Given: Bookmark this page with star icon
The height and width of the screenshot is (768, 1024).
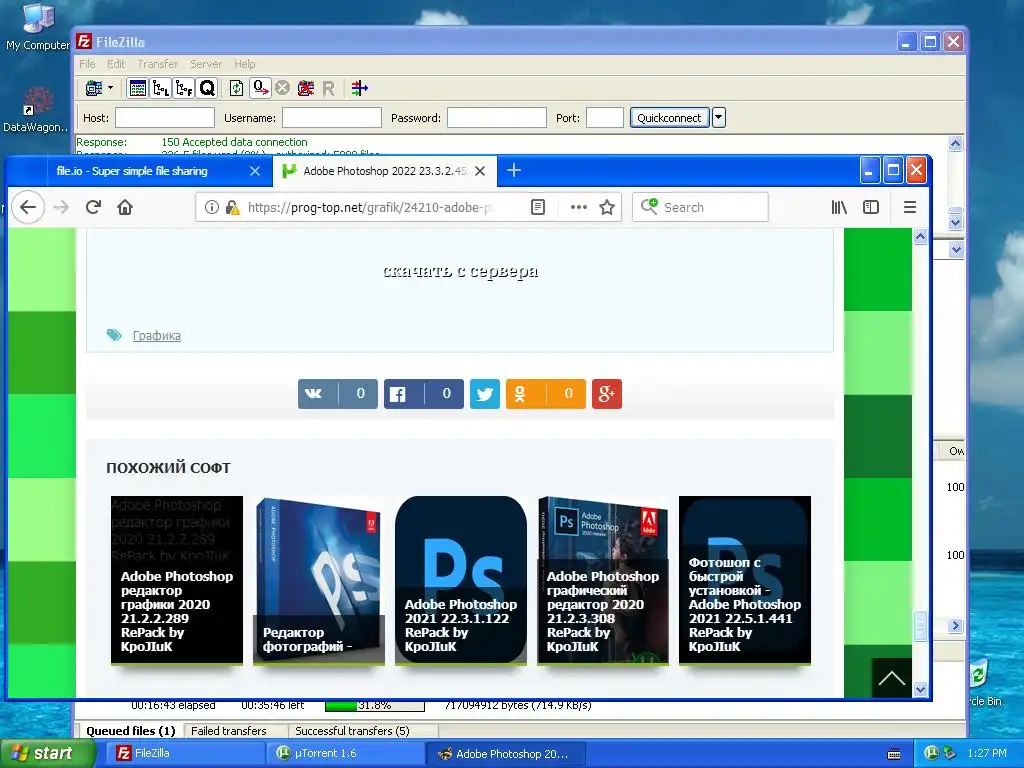Looking at the screenshot, I should [607, 207].
